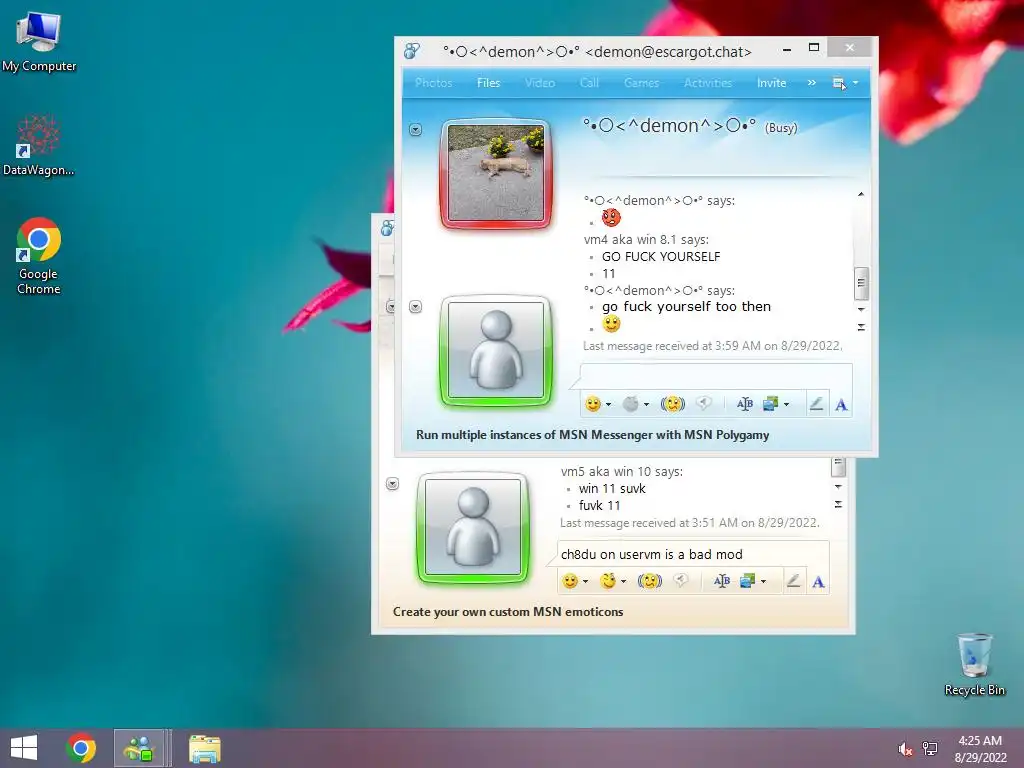Open the background picker in the demon chat
The height and width of the screenshot is (768, 1024).
[771, 404]
